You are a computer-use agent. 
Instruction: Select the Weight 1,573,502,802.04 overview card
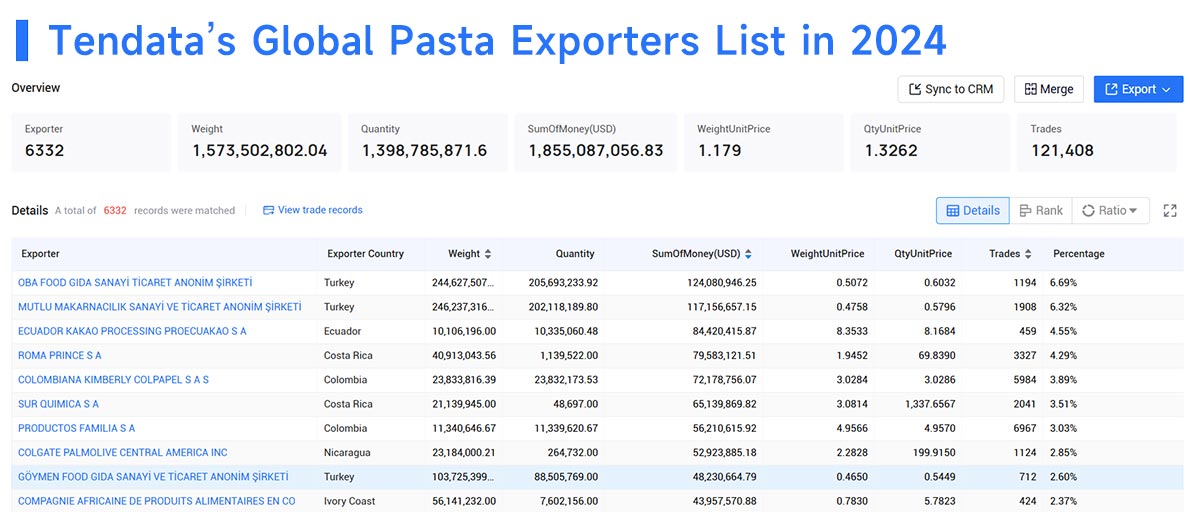[260, 142]
